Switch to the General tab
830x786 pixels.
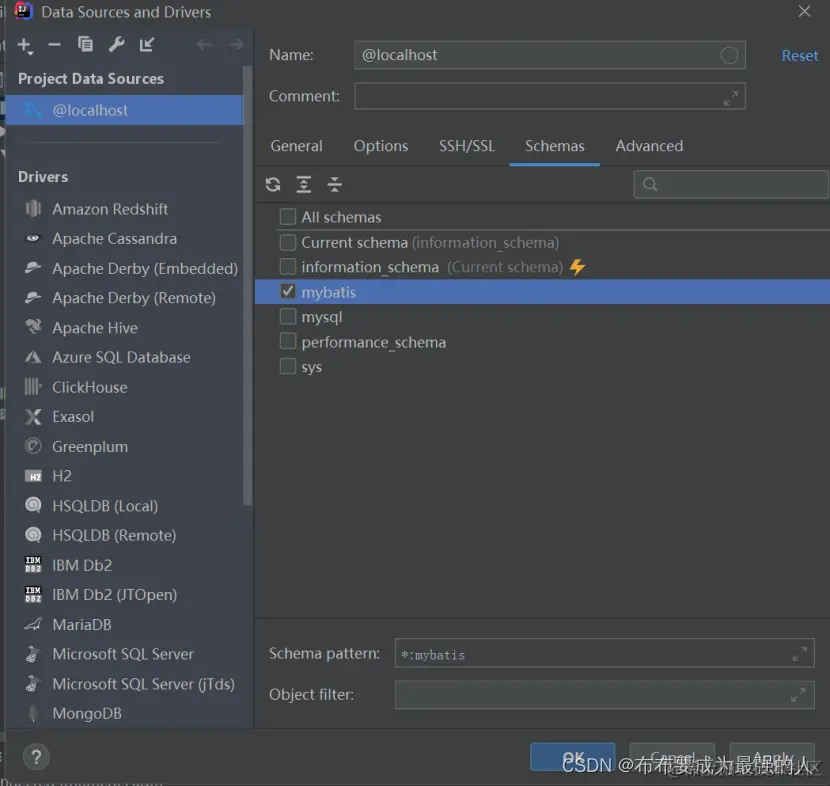click(x=296, y=146)
